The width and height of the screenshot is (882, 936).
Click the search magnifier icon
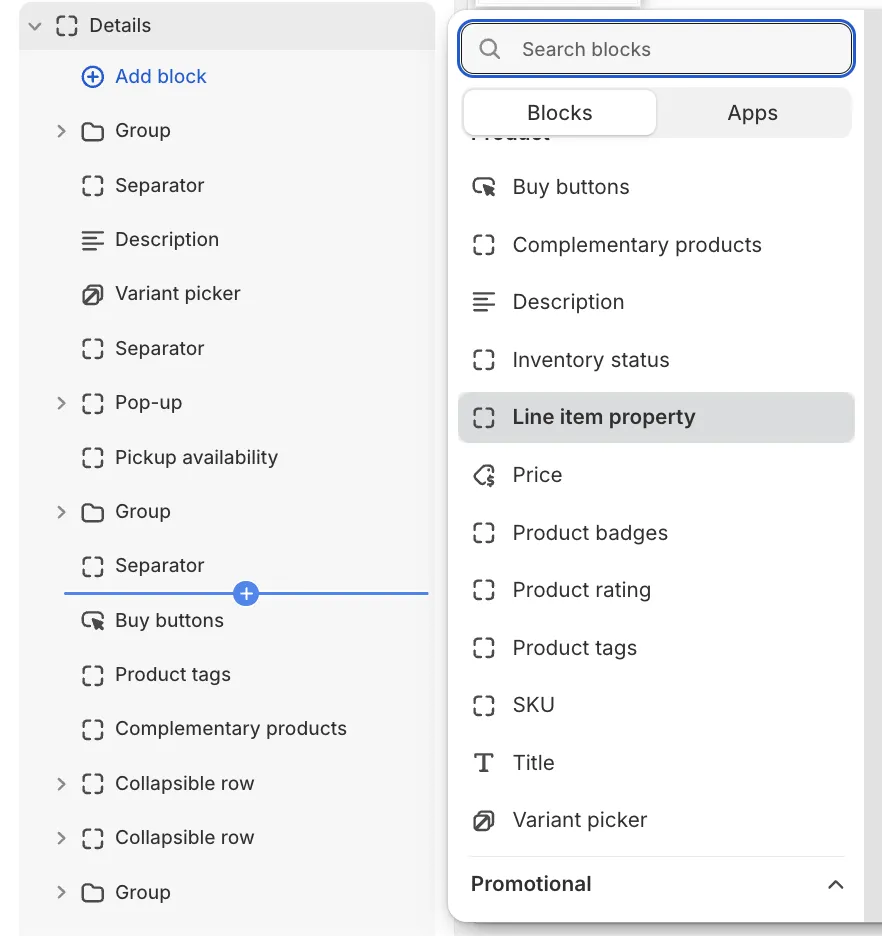click(490, 49)
